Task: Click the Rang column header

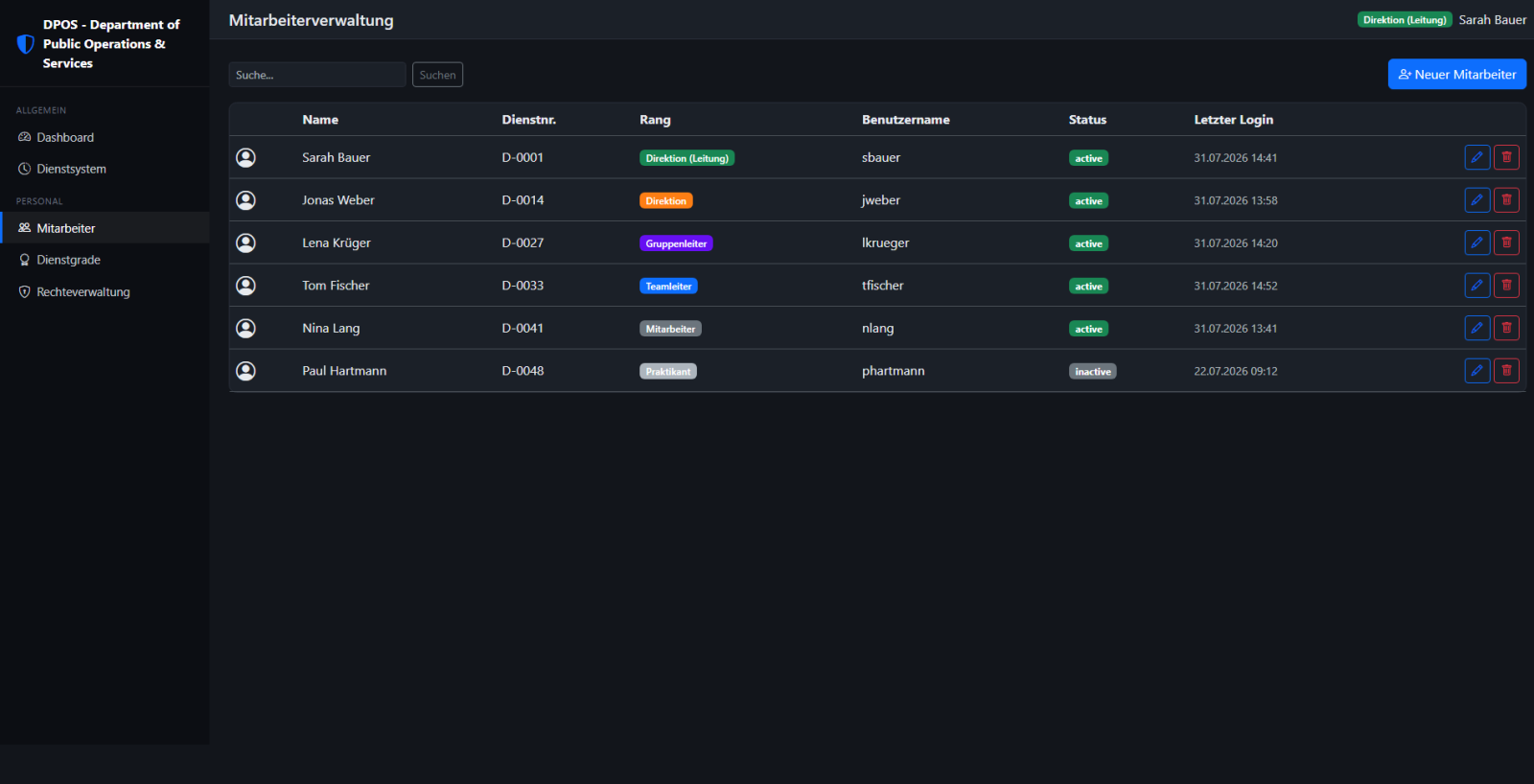Action: pos(655,120)
